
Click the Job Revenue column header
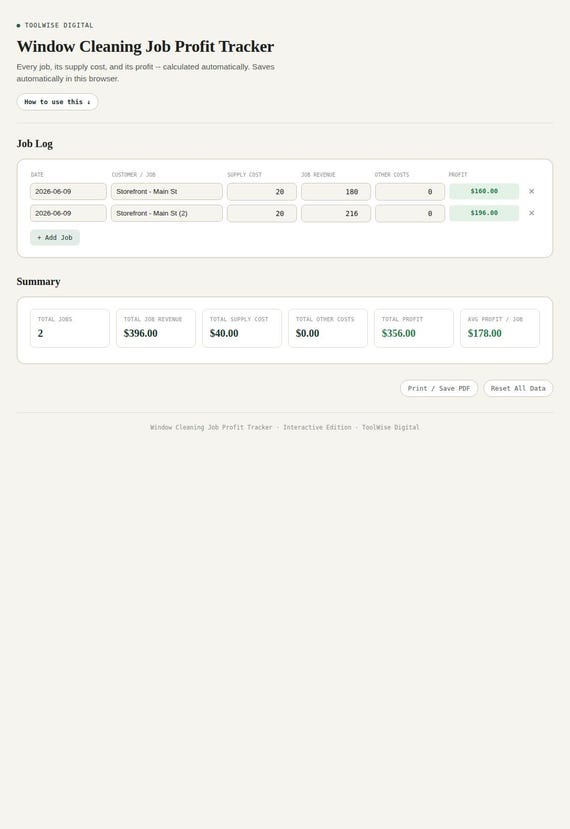318,174
